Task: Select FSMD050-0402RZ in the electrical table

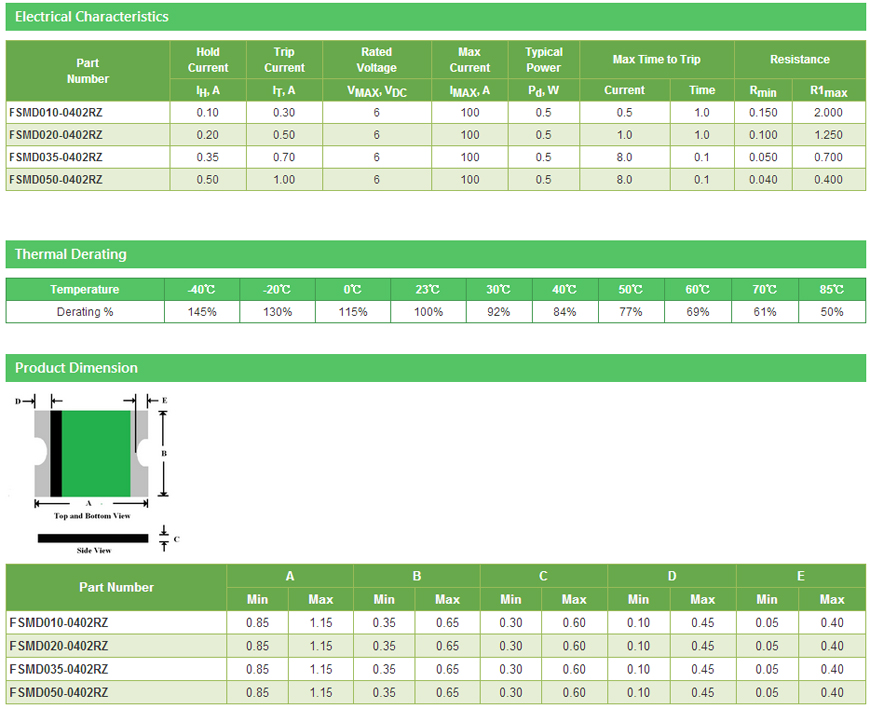Action: click(x=55, y=180)
